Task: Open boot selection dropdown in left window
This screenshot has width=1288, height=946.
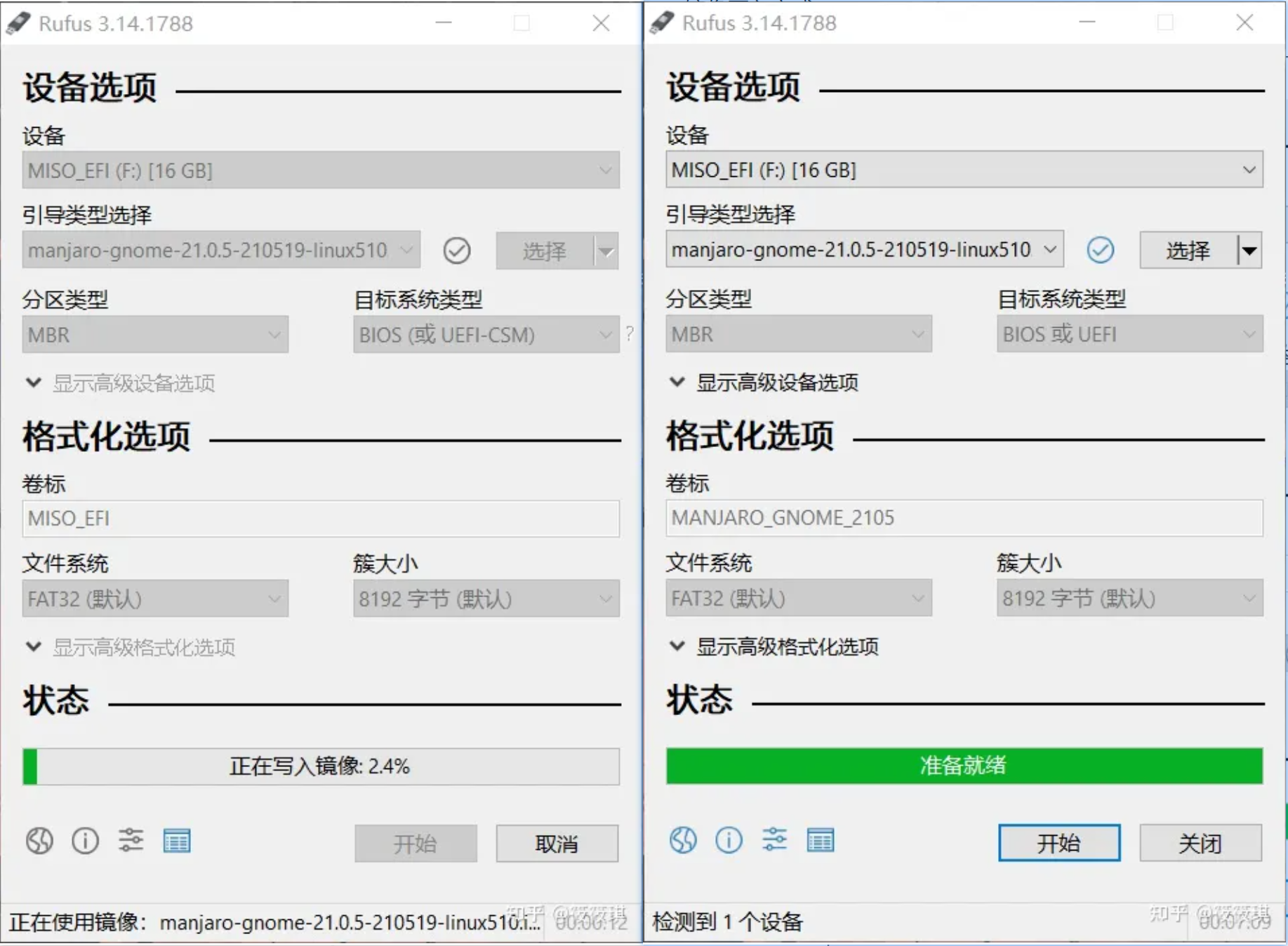Action: tap(221, 250)
